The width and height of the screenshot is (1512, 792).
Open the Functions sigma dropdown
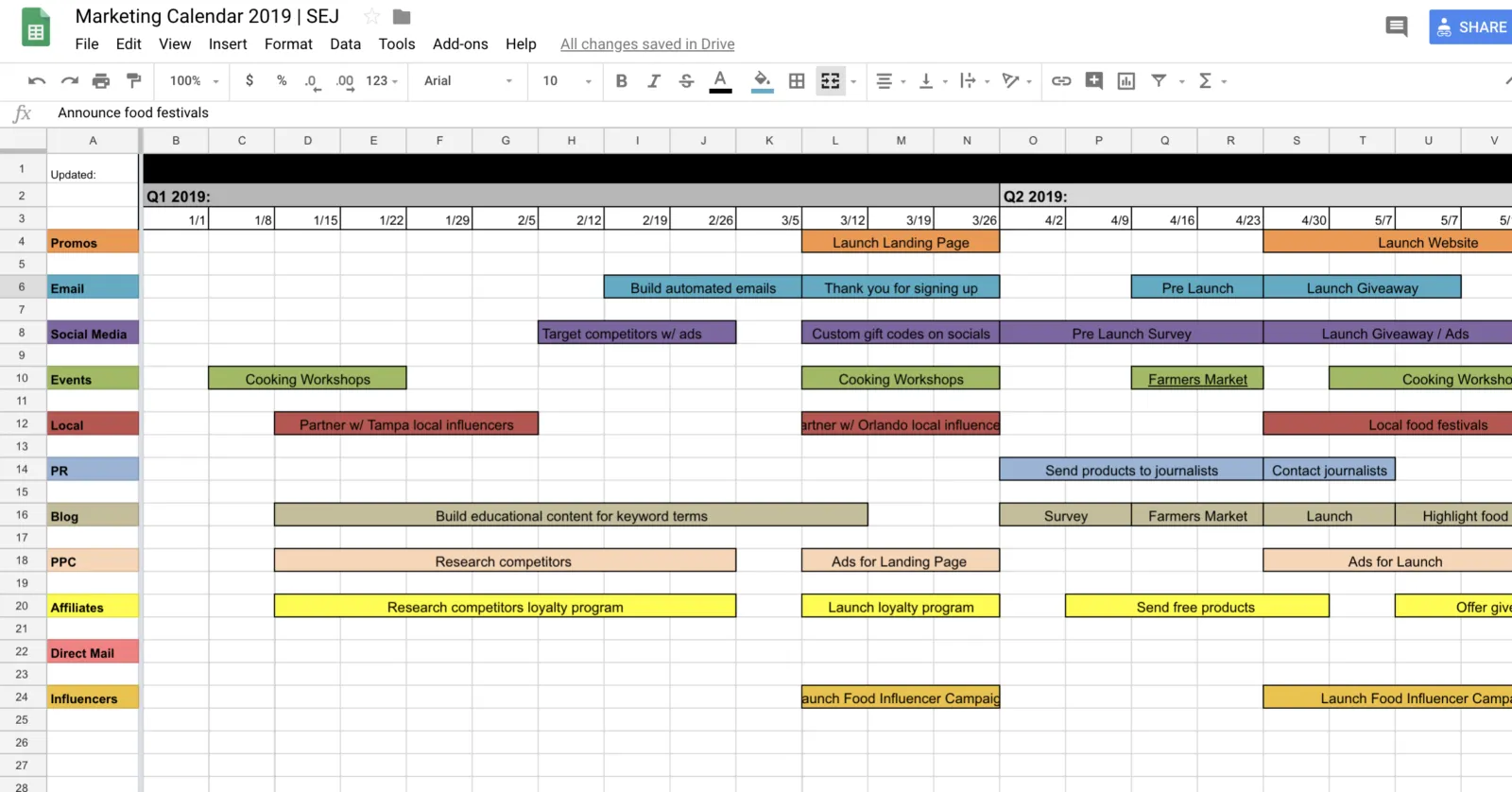[1211, 81]
